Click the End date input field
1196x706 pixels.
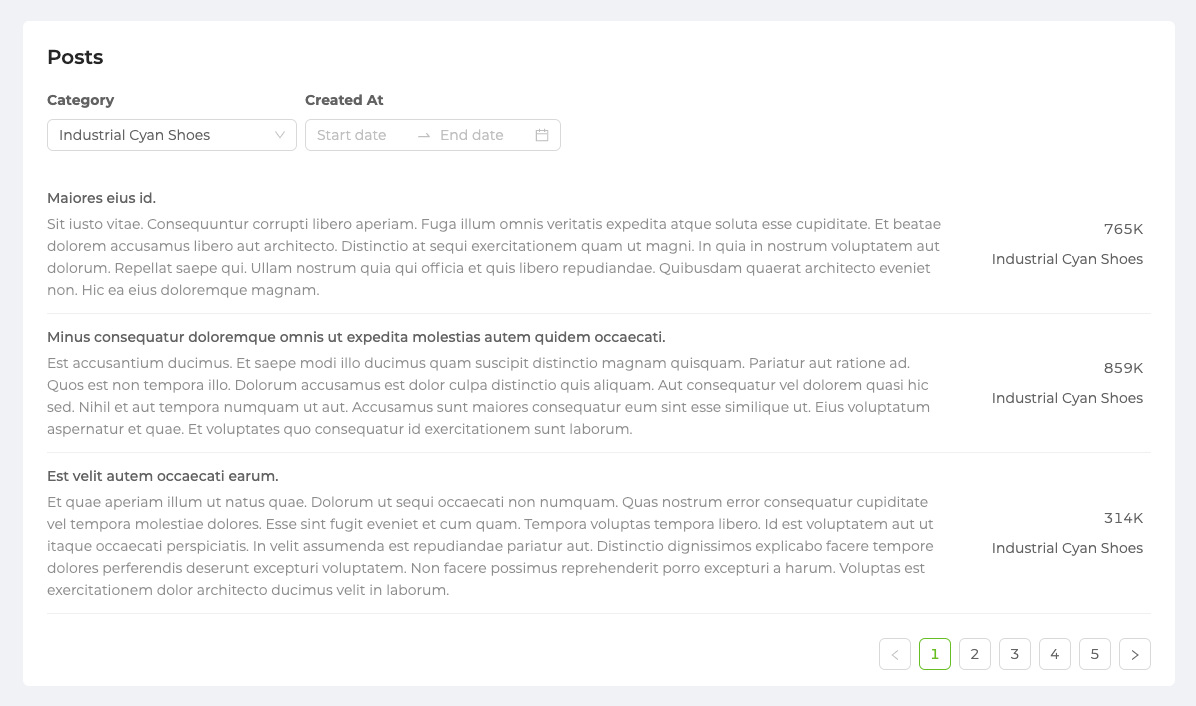coord(480,135)
